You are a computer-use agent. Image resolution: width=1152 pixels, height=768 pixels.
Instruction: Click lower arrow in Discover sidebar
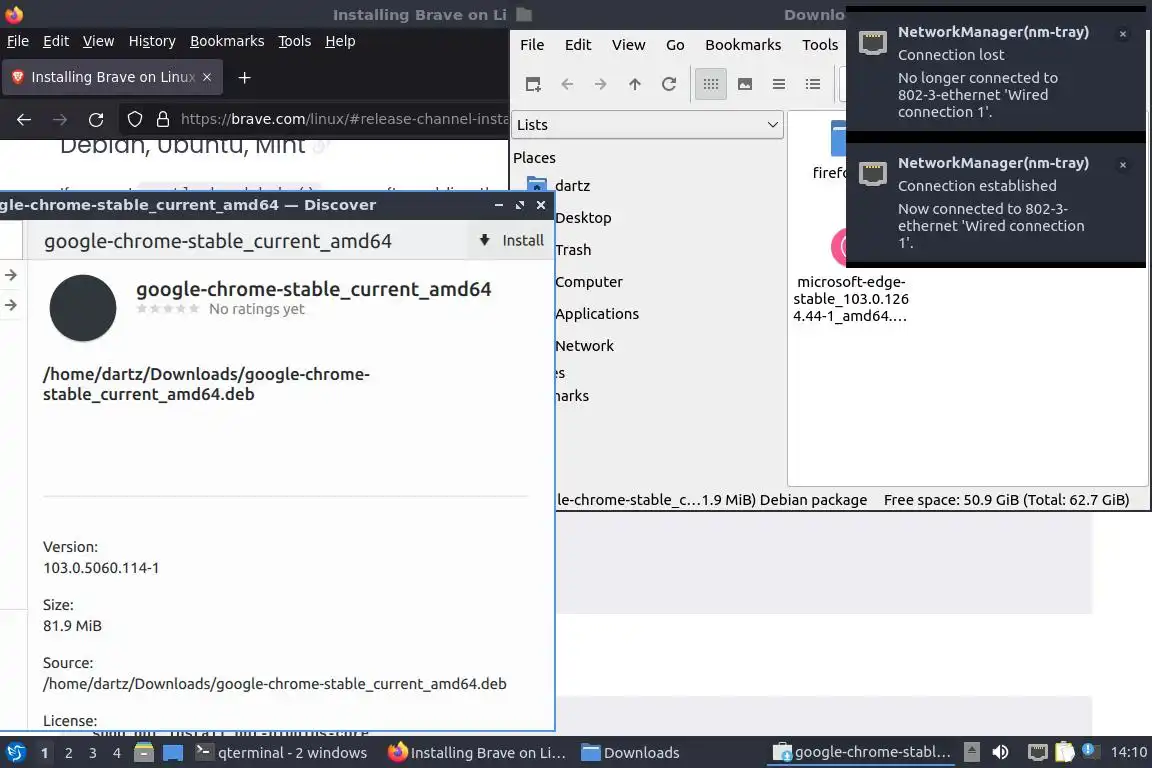tap(11, 305)
